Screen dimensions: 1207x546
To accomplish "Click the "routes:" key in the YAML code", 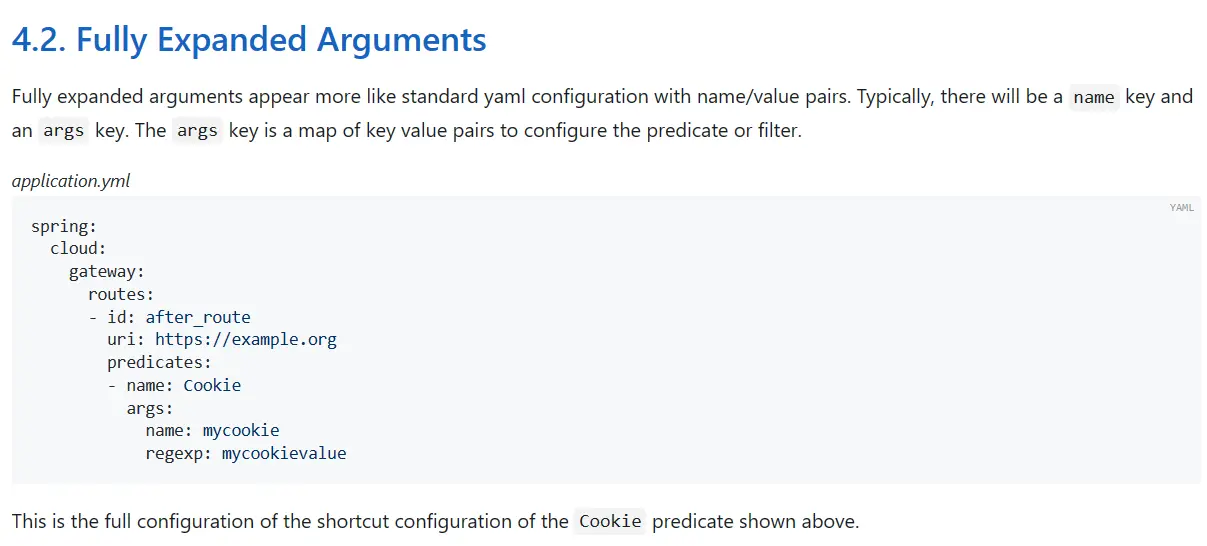I will [x=121, y=294].
